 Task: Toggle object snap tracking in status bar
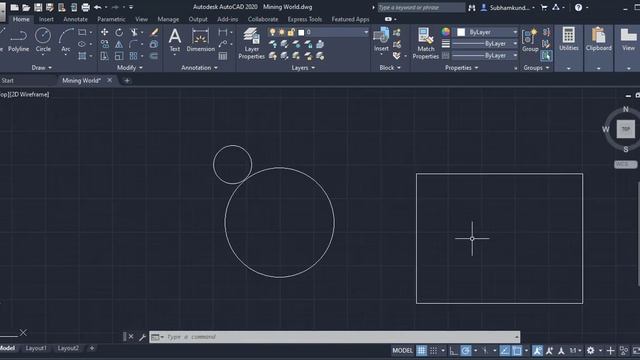coord(505,350)
